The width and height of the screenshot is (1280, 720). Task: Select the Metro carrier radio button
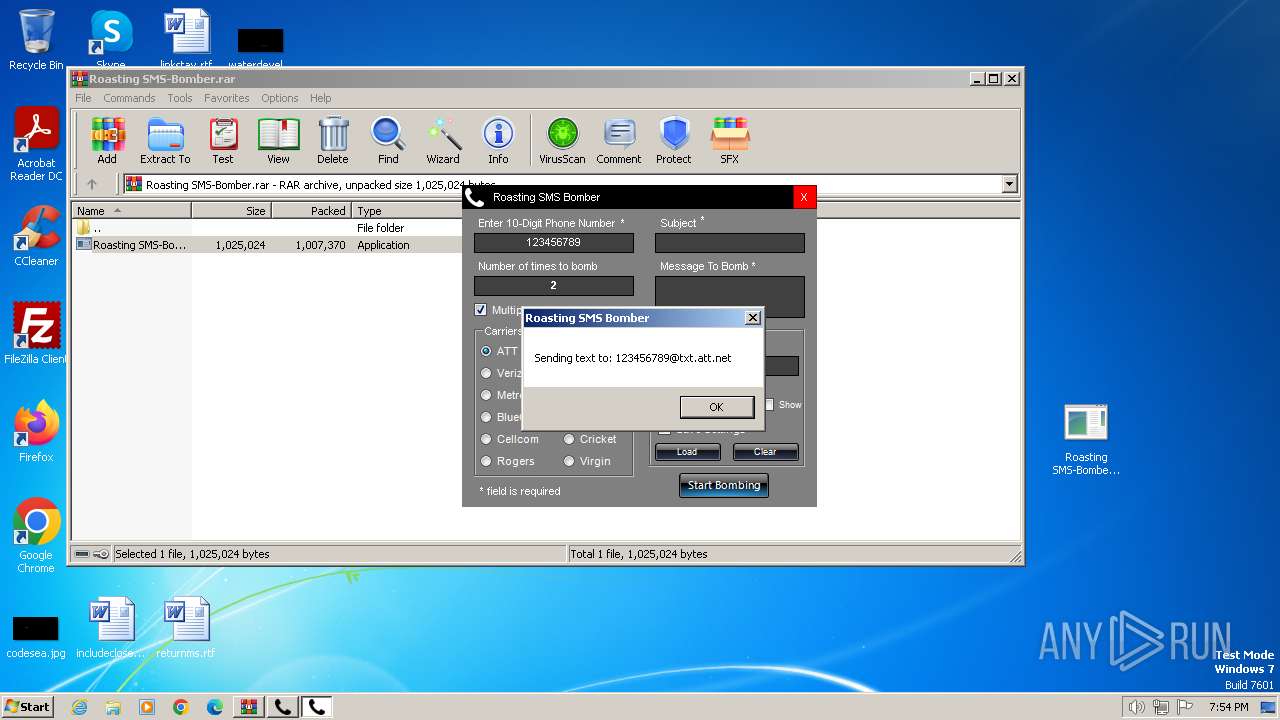486,395
